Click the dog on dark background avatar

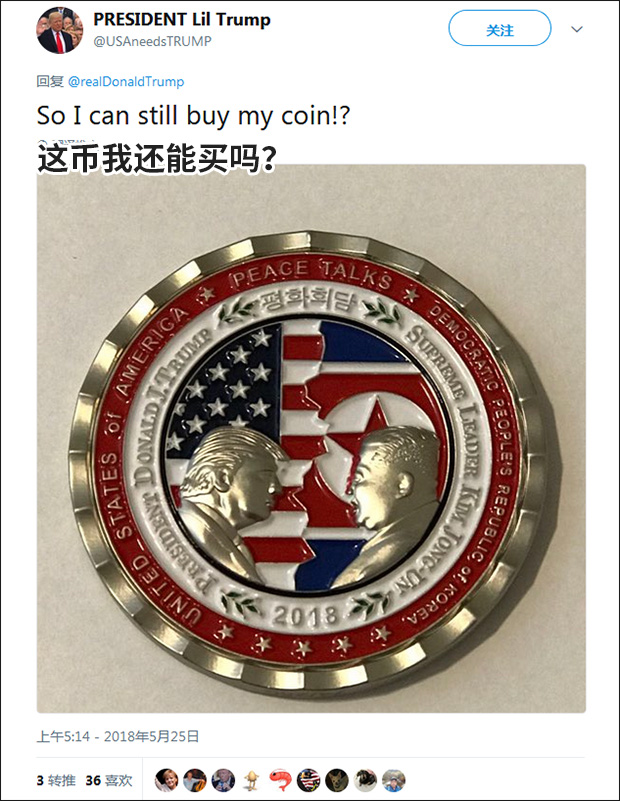337,780
